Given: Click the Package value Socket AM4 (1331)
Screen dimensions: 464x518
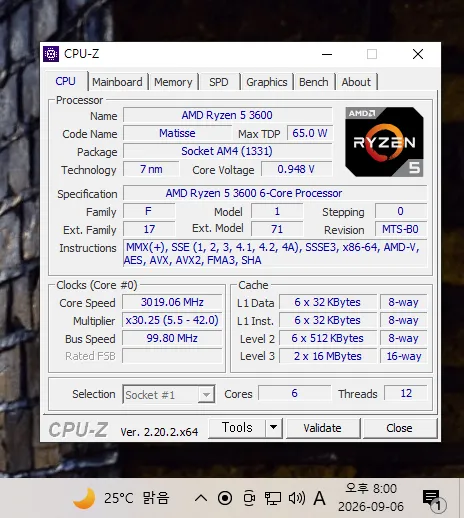Looking at the screenshot, I should coord(228,151).
